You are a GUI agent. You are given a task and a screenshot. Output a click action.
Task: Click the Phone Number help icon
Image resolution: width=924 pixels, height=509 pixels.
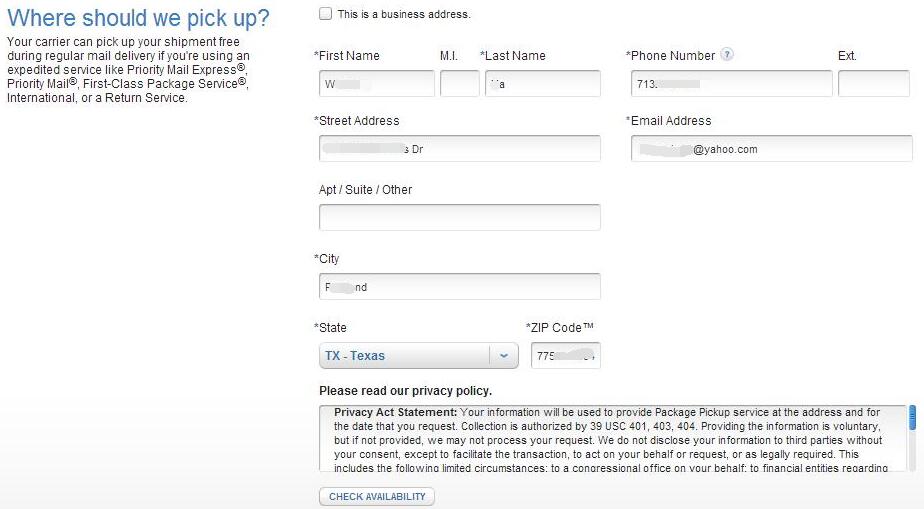[727, 55]
